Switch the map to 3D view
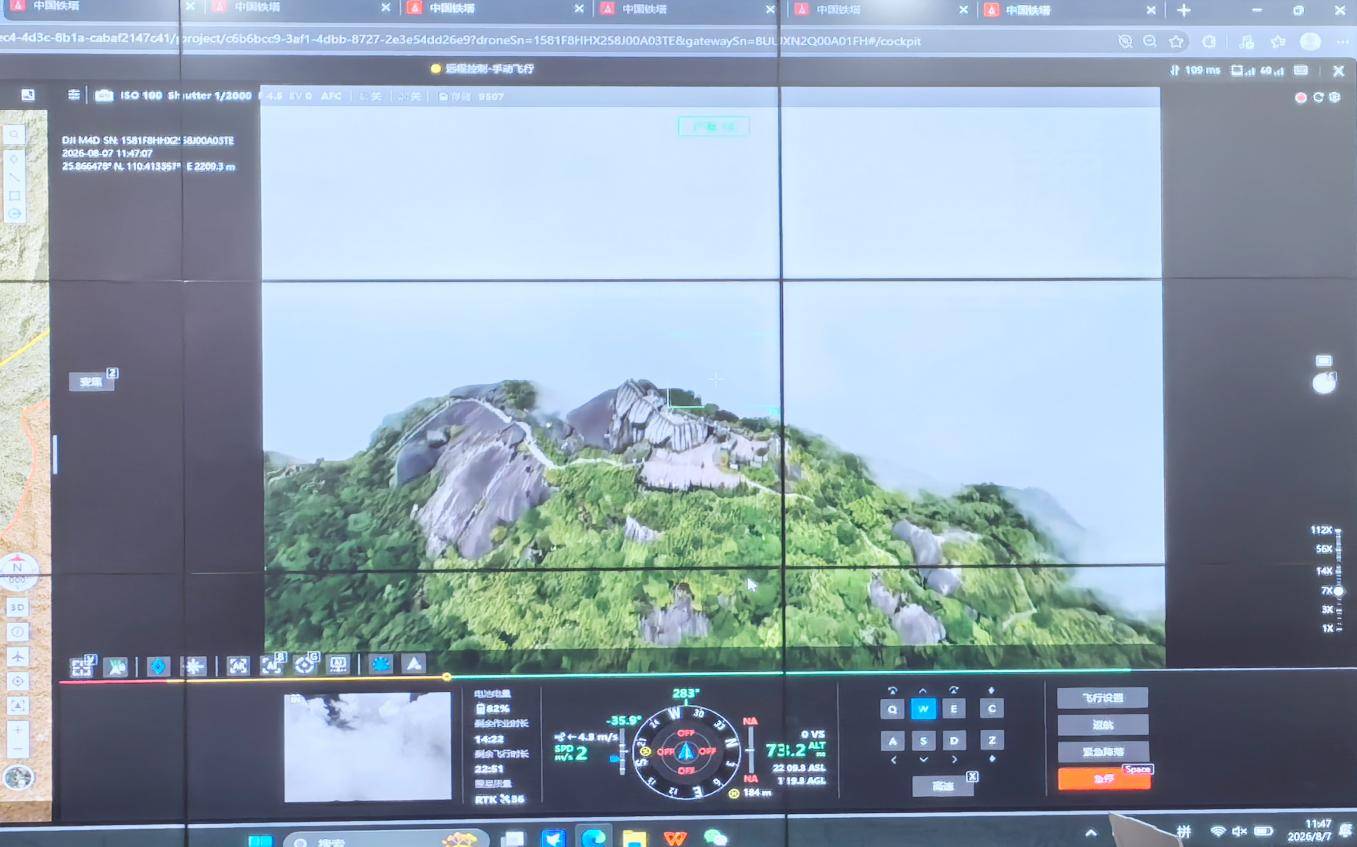 tap(17, 607)
